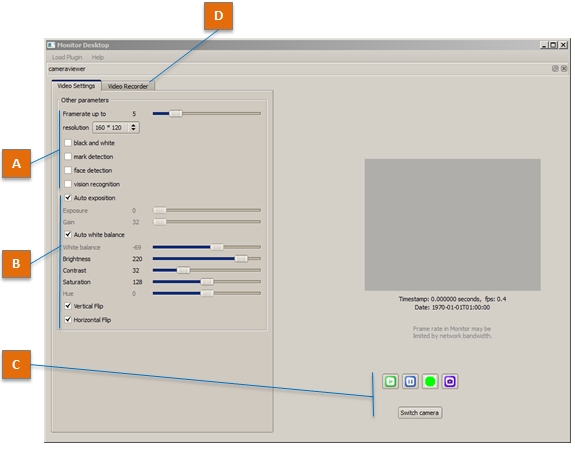The image size is (575, 451).
Task: Minimize the Monitor Desktop window
Action: coord(544,45)
